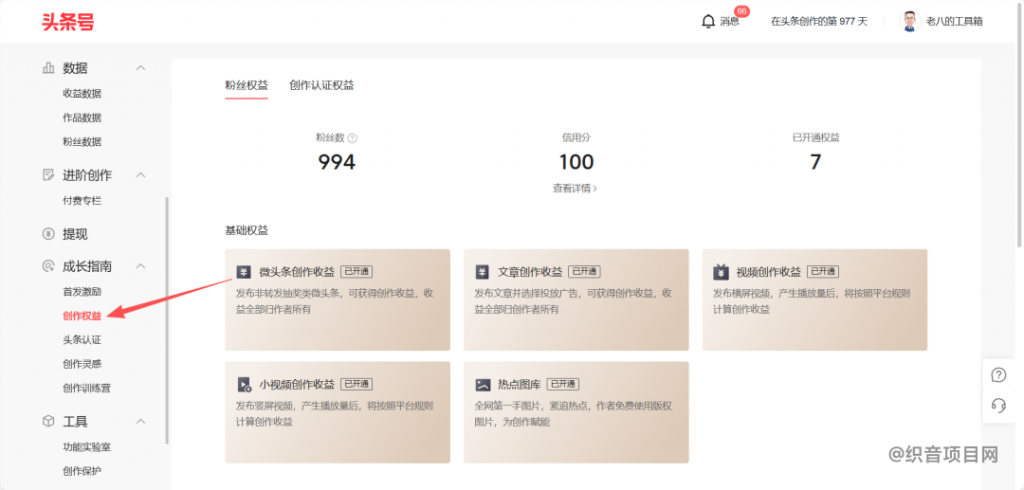
Task: Click the 提现 coin icon
Action: tap(48, 234)
